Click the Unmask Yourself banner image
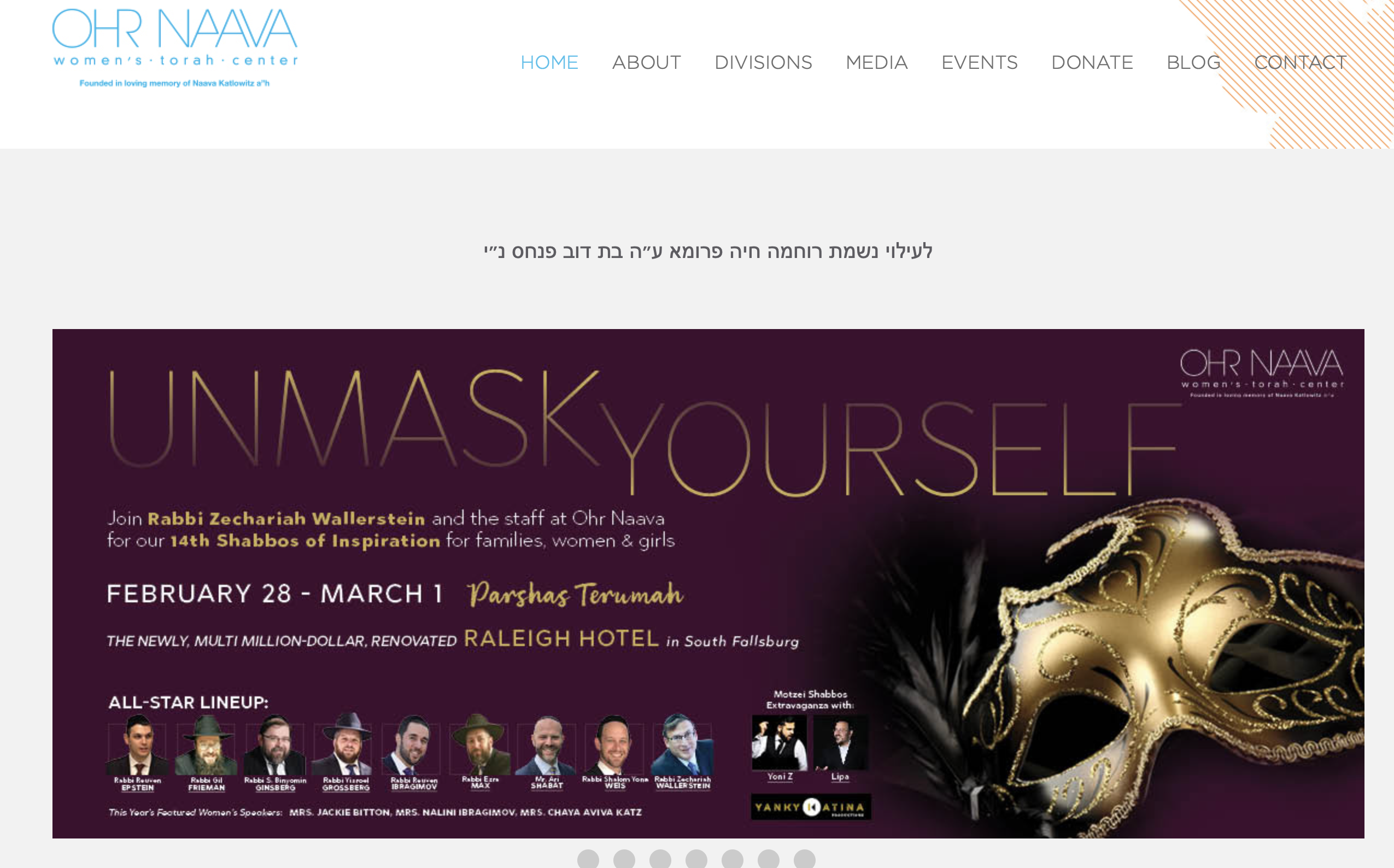The image size is (1394, 868). (708, 583)
